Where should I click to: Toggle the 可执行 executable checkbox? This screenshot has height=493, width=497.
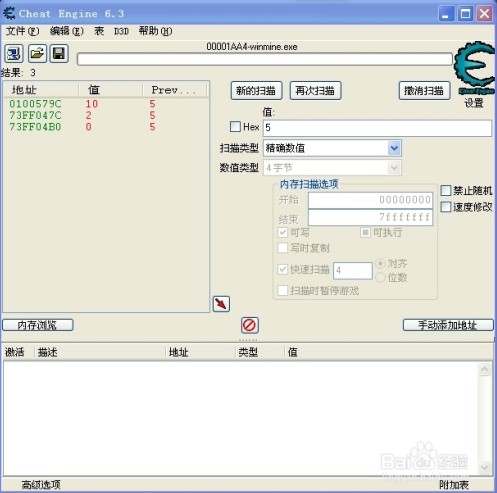point(365,232)
